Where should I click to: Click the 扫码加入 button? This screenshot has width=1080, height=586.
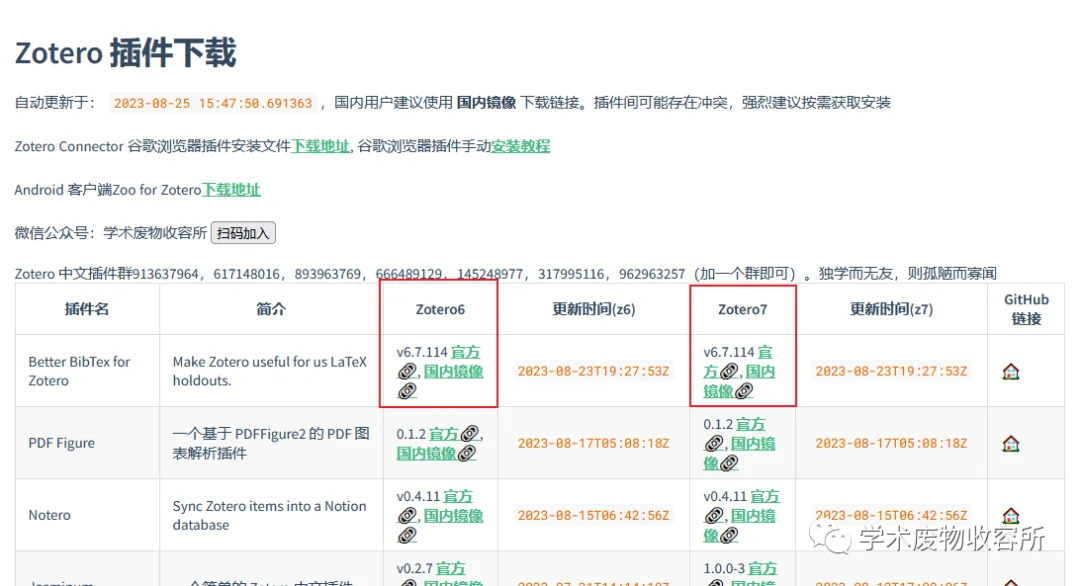243,233
